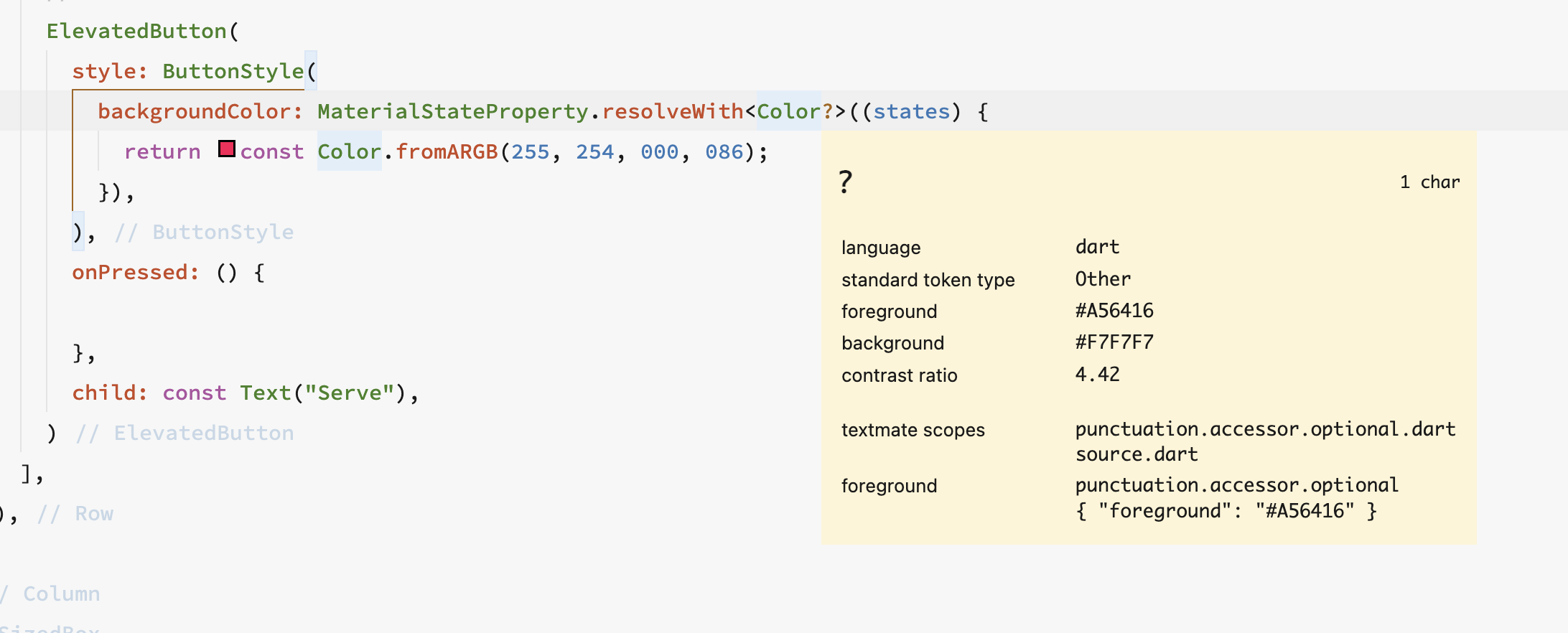Click the language dart value
Viewport: 1568px width, 633px height.
point(1097,247)
